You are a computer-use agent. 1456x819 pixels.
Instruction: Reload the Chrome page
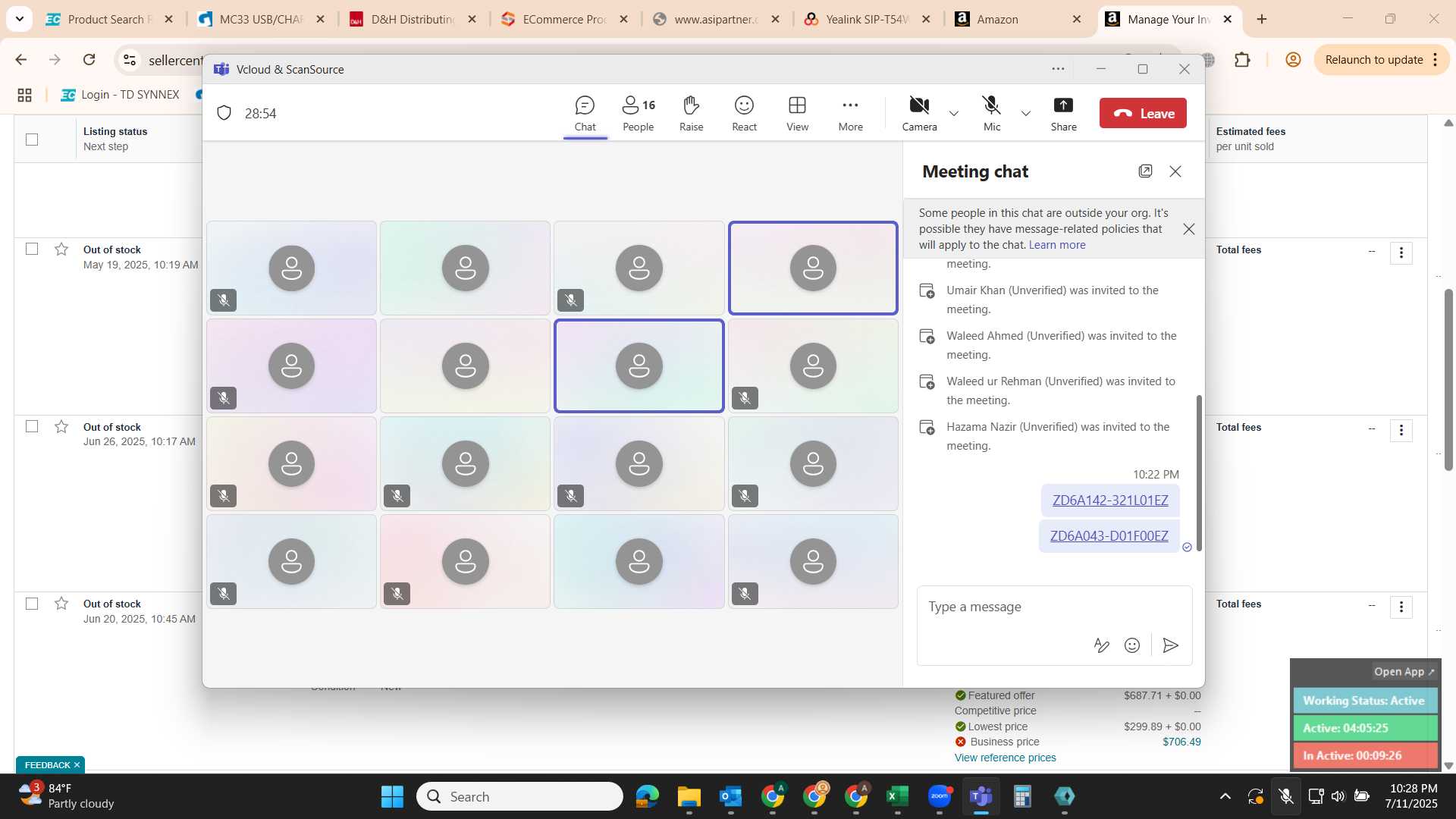click(89, 60)
